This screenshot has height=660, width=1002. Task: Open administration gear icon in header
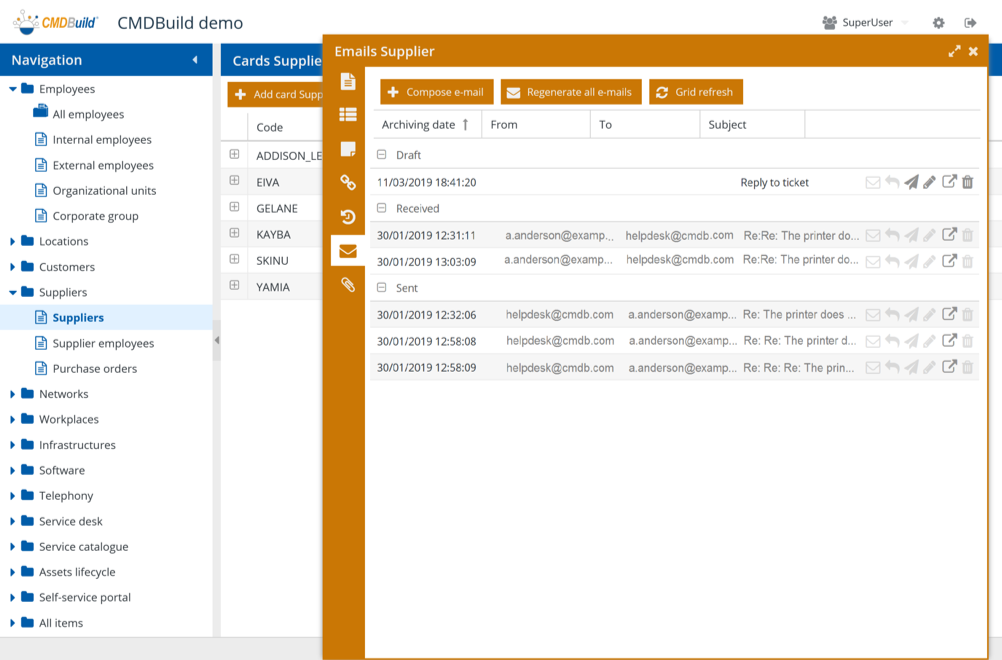(x=938, y=23)
